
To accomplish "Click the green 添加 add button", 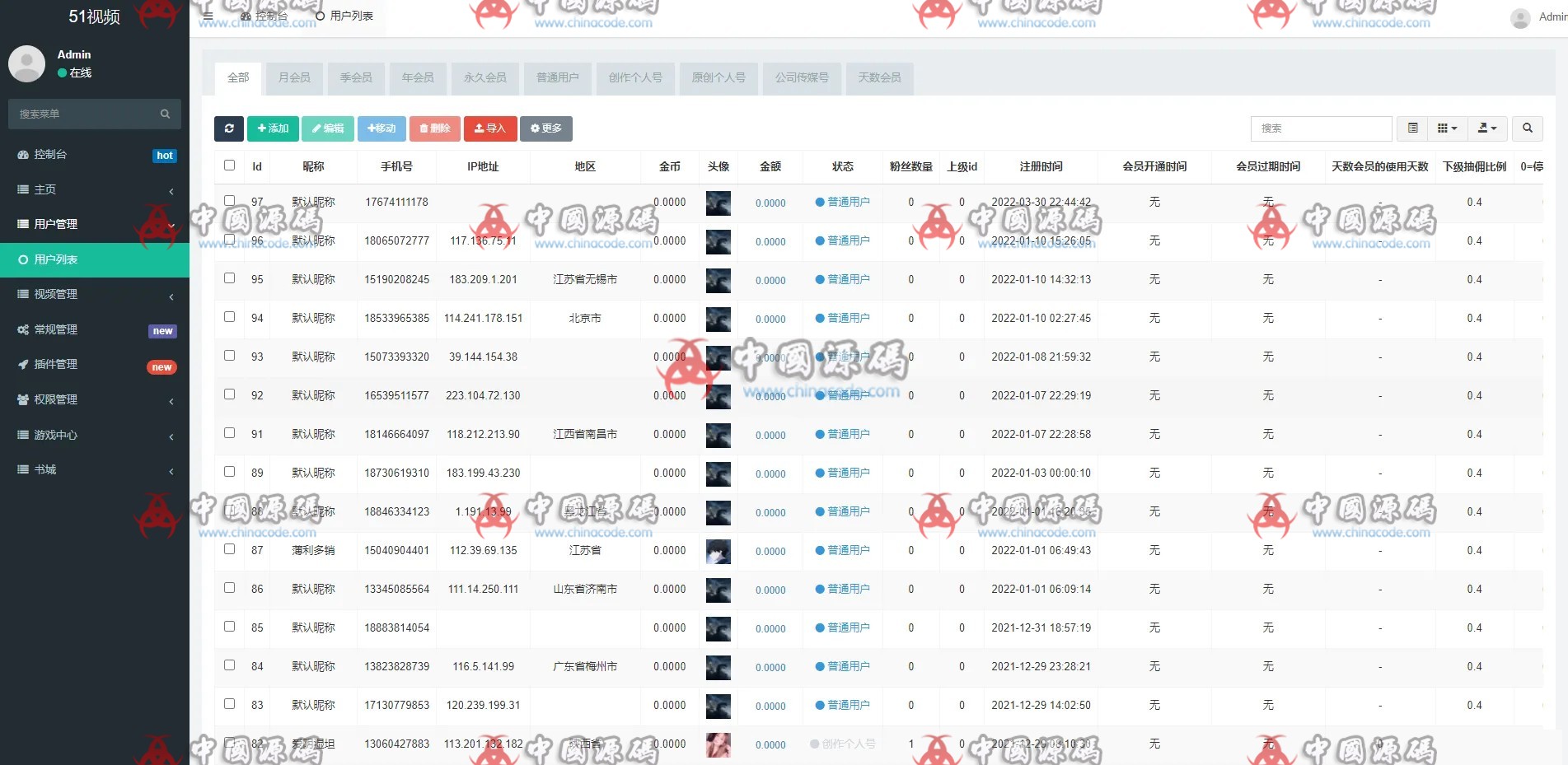I will [273, 128].
